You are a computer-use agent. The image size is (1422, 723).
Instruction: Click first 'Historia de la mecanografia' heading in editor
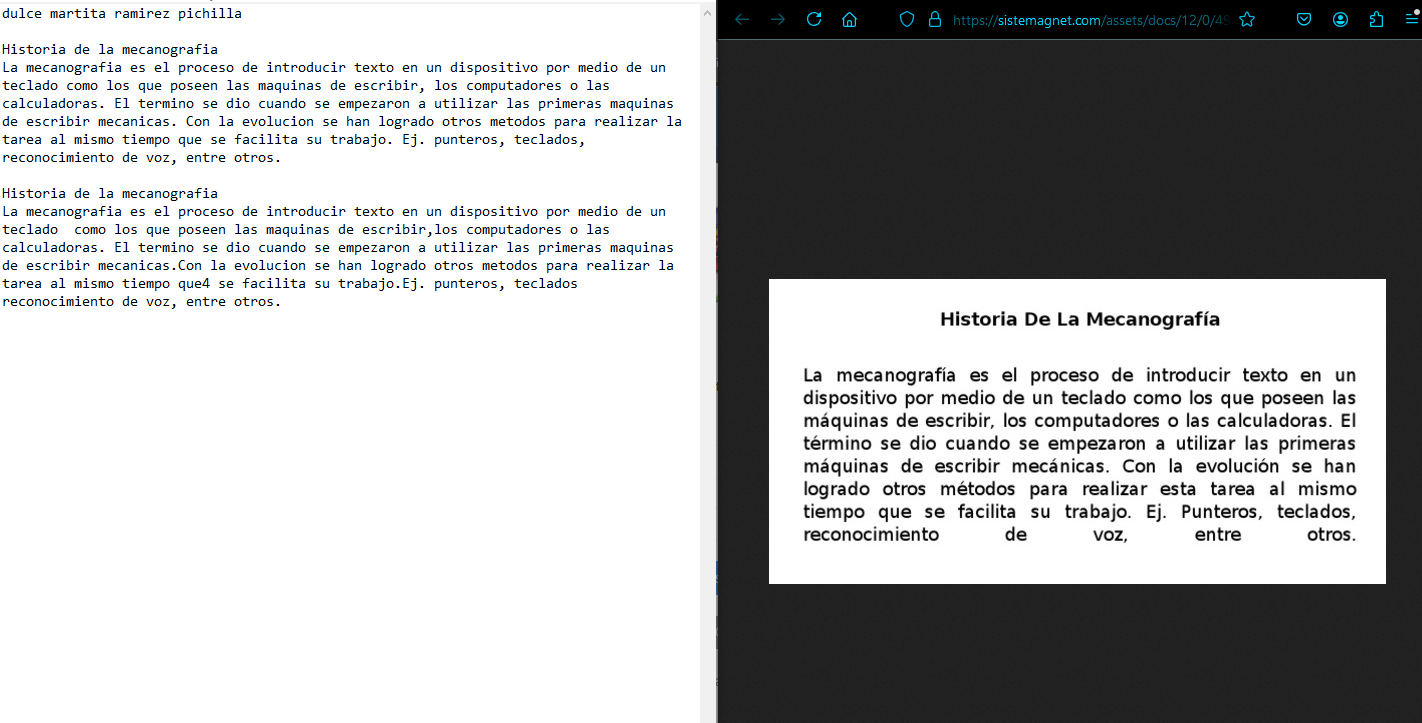point(110,49)
